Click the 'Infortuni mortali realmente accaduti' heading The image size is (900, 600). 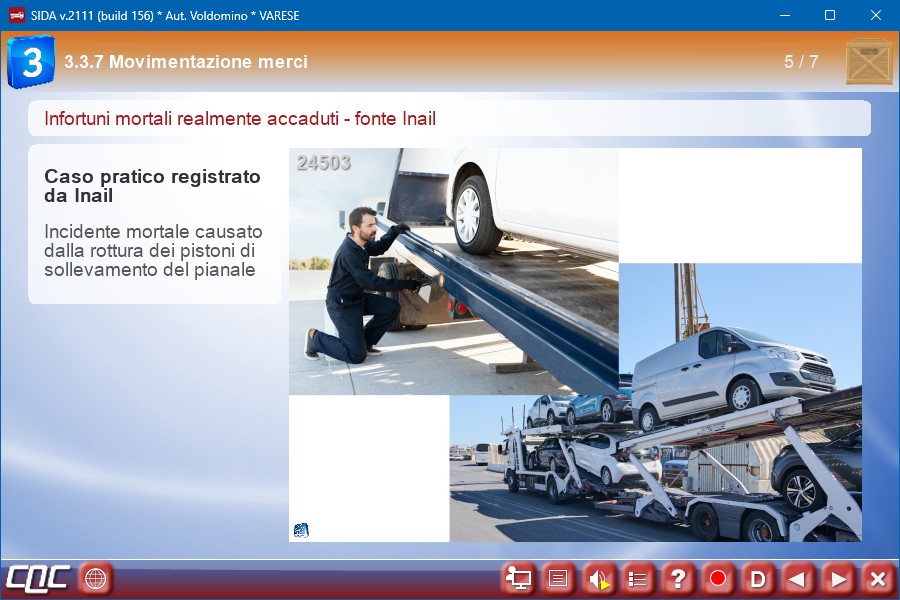(x=240, y=119)
